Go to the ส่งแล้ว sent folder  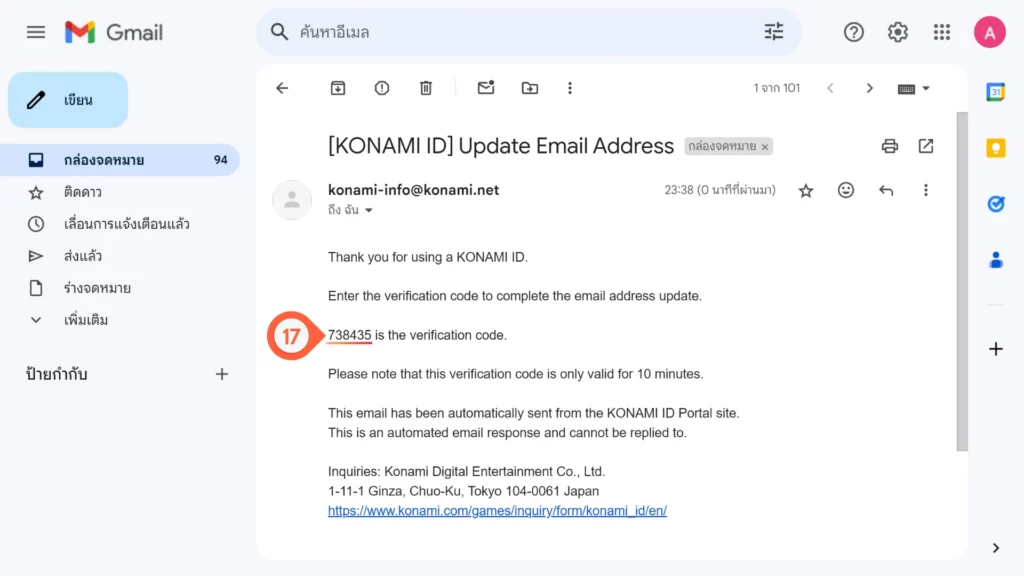83,256
